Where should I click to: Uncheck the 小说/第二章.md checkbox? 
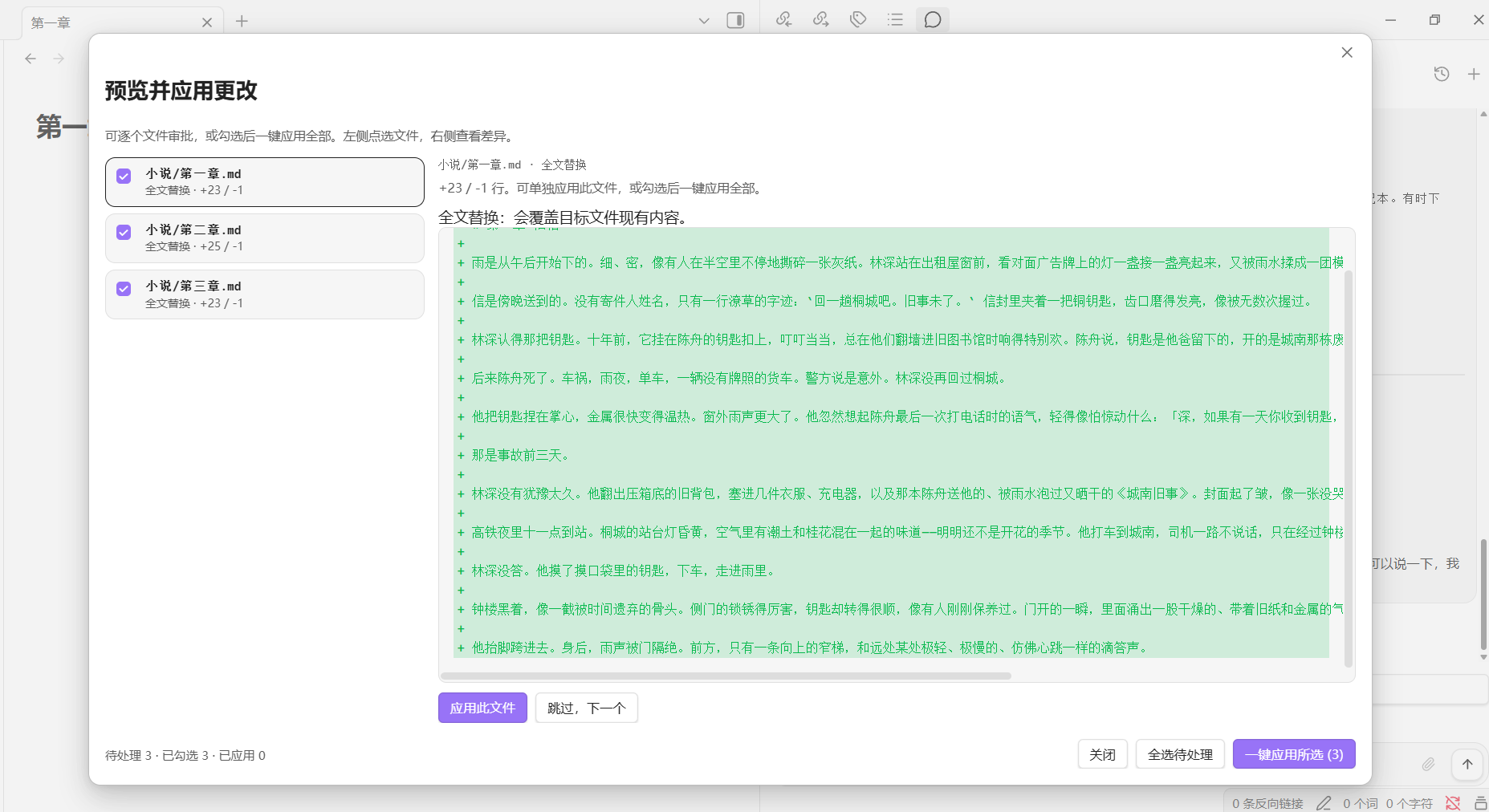[x=124, y=233]
